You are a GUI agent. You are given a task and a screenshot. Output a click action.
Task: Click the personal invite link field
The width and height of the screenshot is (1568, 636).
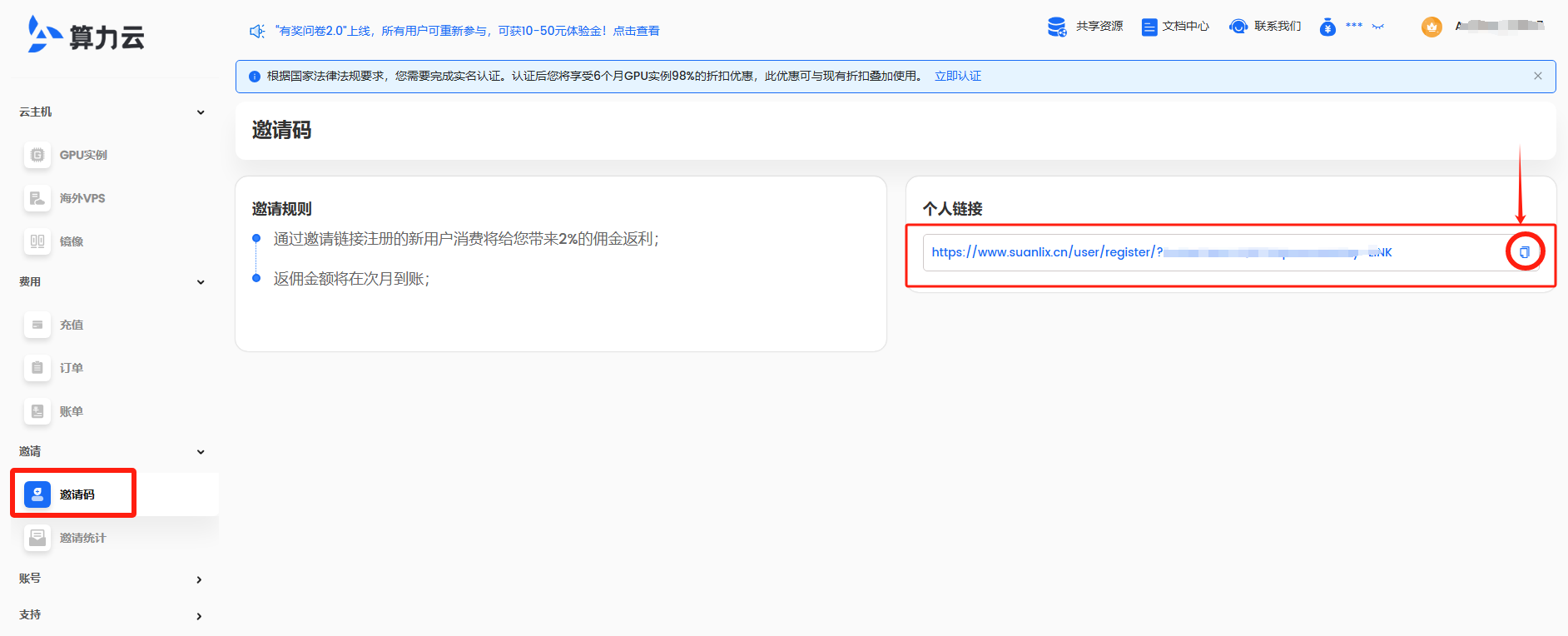pyautogui.click(x=1231, y=252)
